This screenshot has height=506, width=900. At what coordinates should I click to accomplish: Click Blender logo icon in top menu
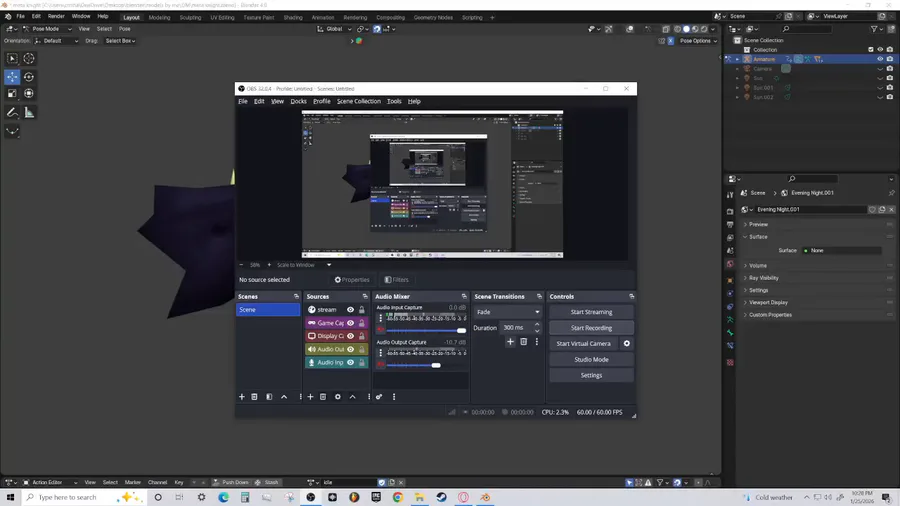pyautogui.click(x=8, y=17)
